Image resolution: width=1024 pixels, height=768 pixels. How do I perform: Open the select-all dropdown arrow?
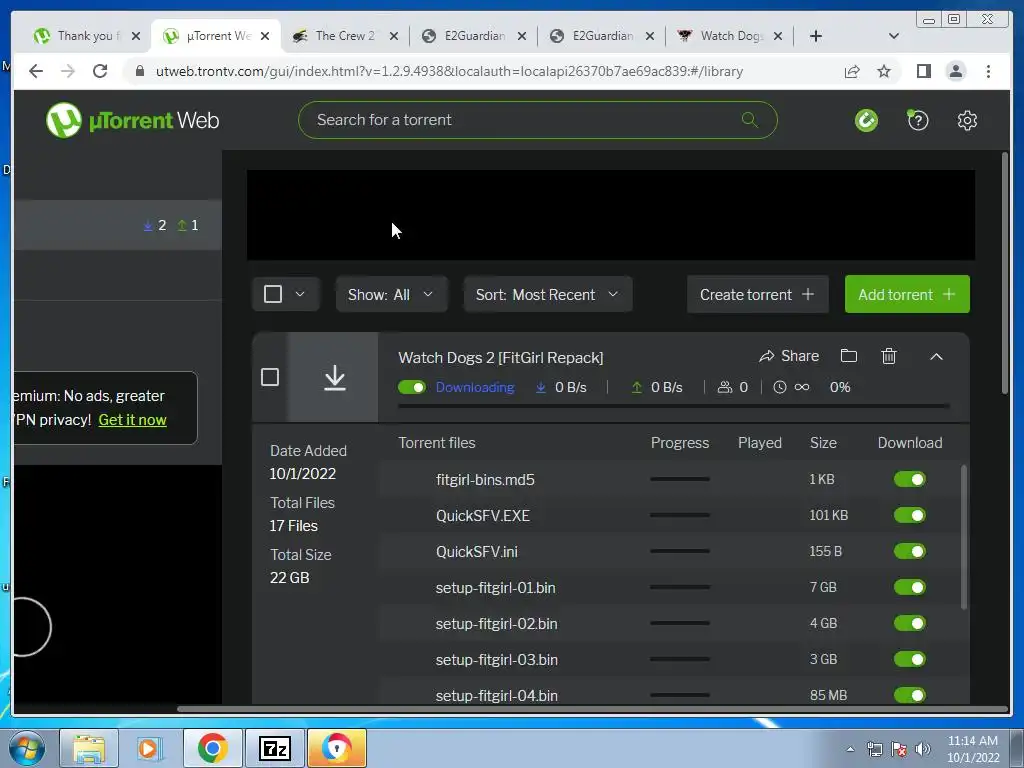pyautogui.click(x=300, y=294)
